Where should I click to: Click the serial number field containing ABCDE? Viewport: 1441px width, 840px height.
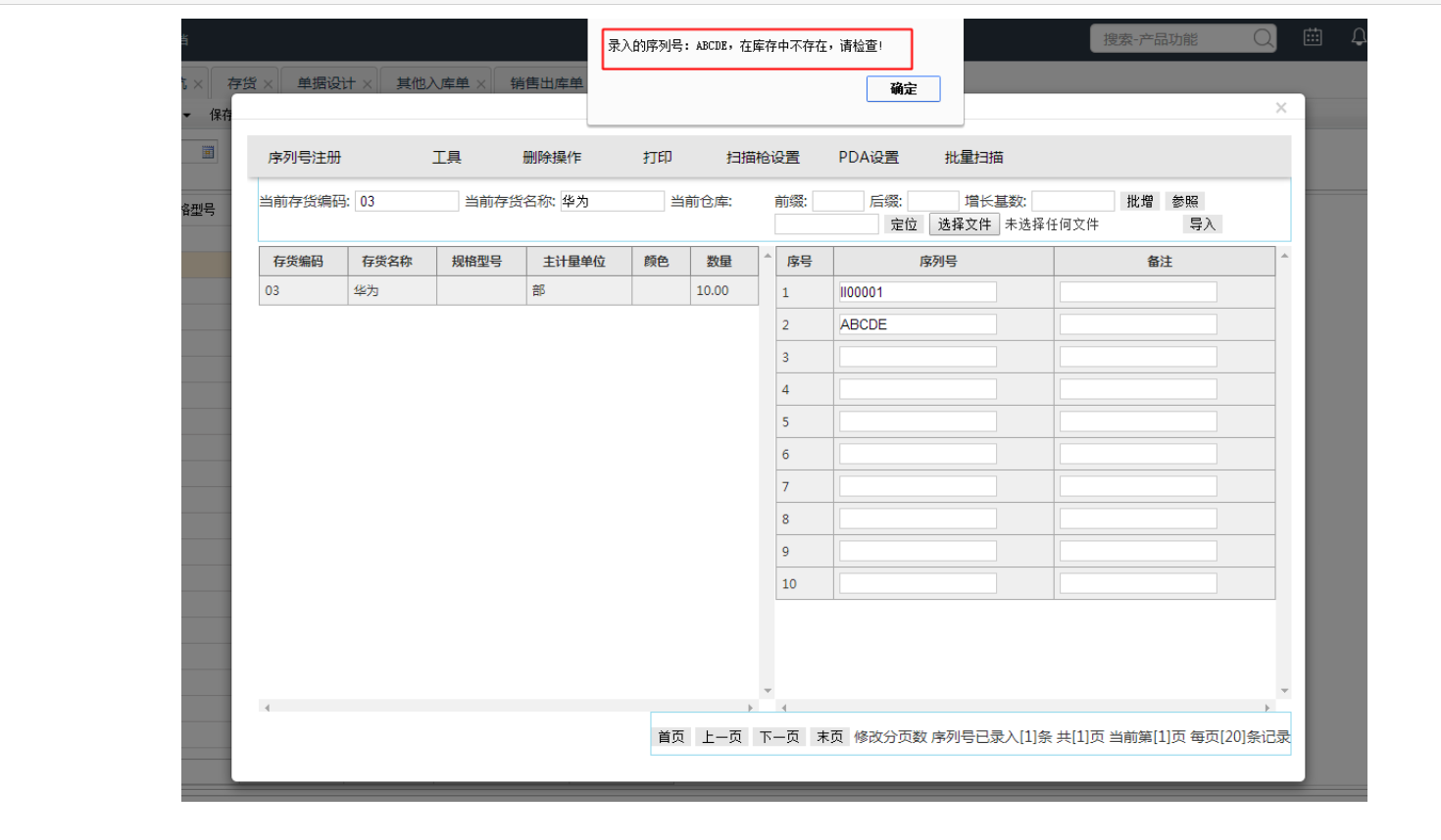(x=917, y=324)
